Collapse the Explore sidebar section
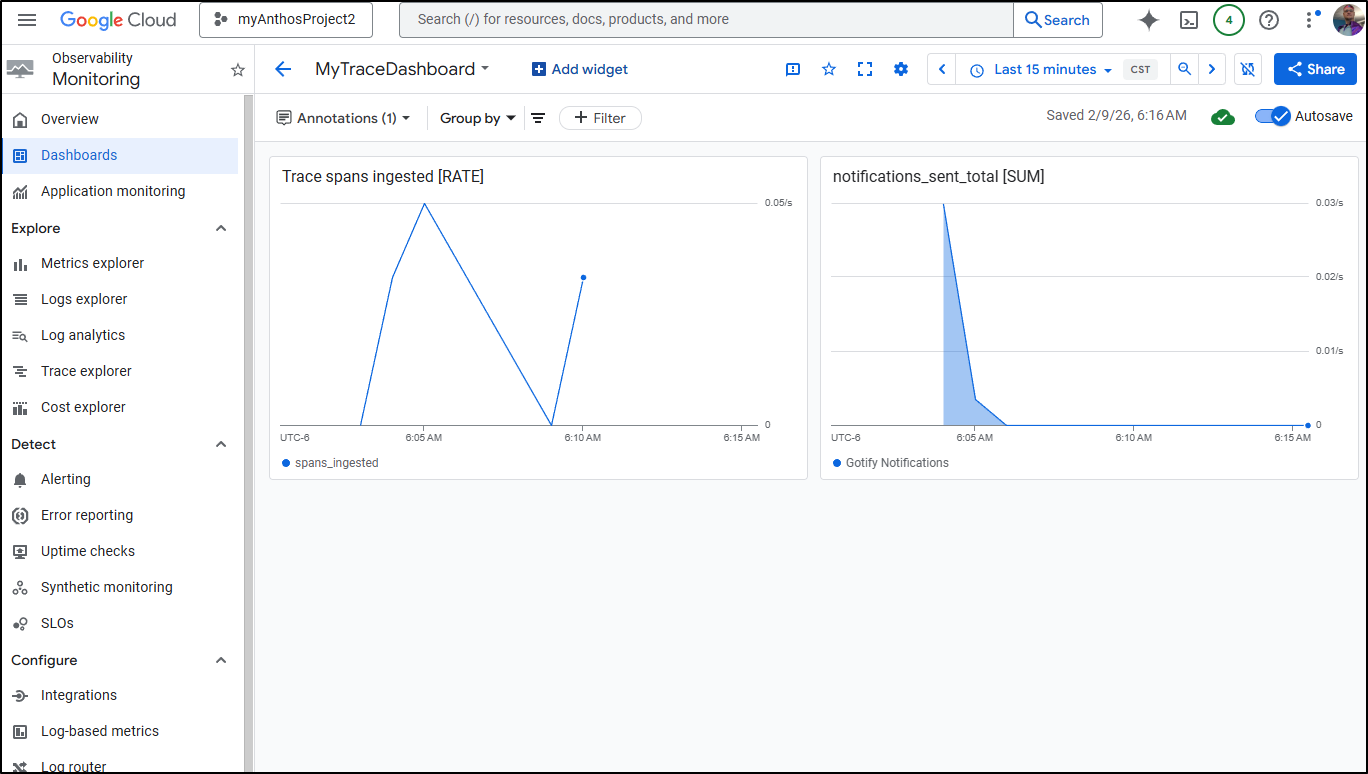This screenshot has height=774, width=1368. point(221,228)
